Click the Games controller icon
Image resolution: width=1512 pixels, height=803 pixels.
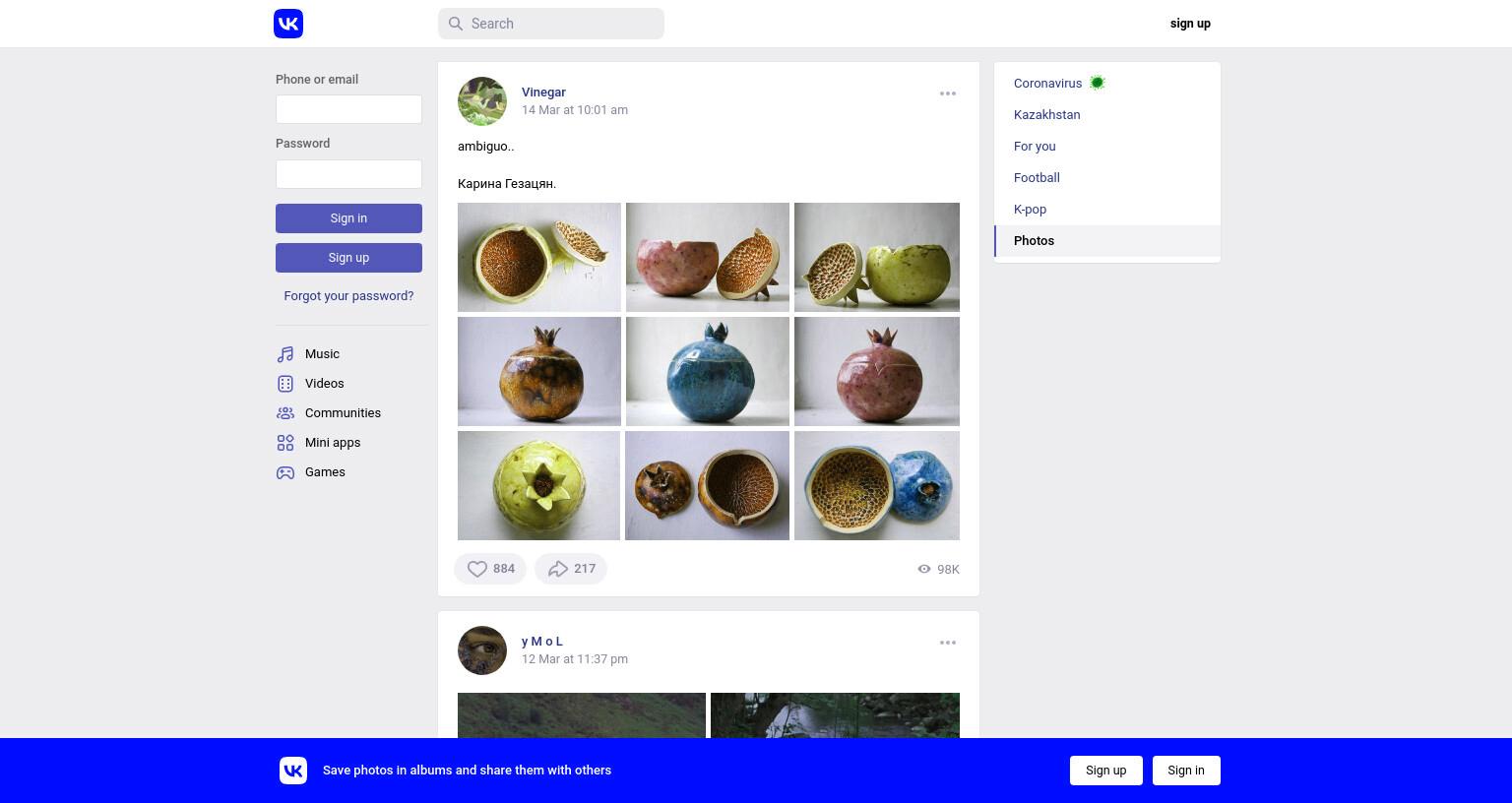tap(285, 472)
